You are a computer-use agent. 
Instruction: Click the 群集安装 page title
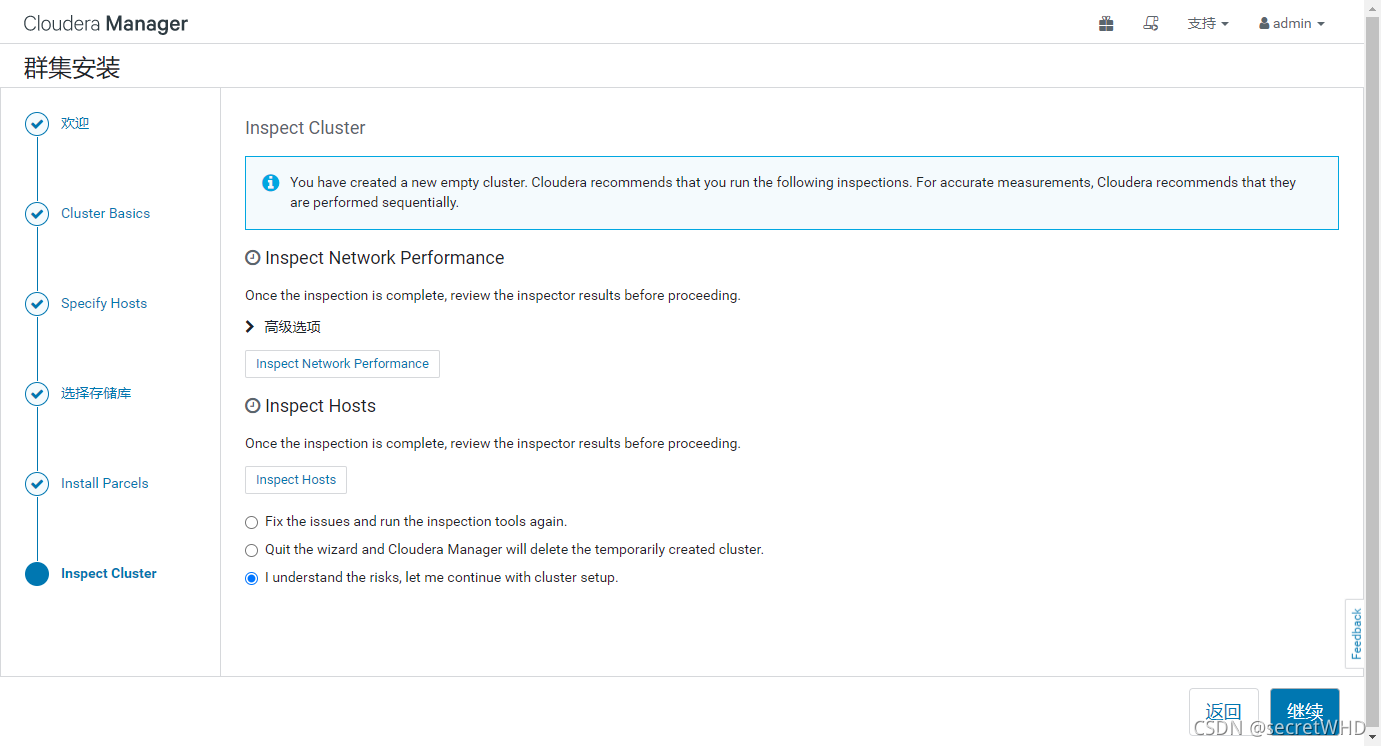[x=72, y=68]
